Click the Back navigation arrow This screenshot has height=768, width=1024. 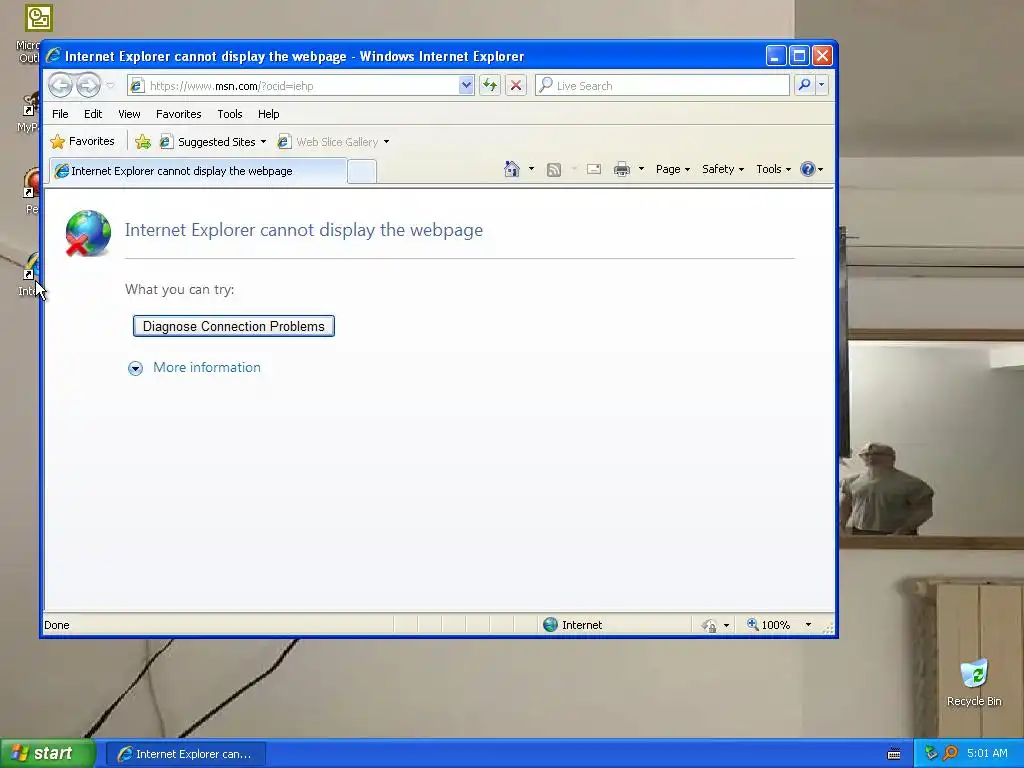click(x=60, y=85)
